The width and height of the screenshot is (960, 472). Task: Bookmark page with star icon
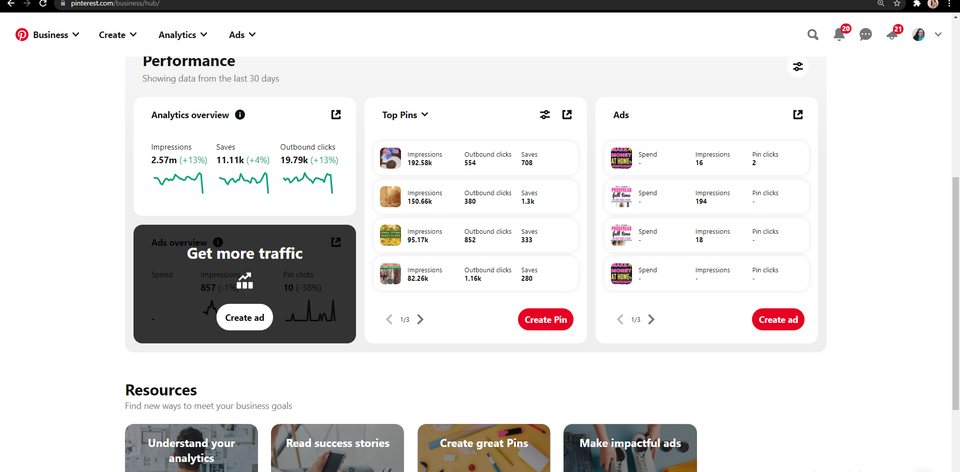pos(897,3)
